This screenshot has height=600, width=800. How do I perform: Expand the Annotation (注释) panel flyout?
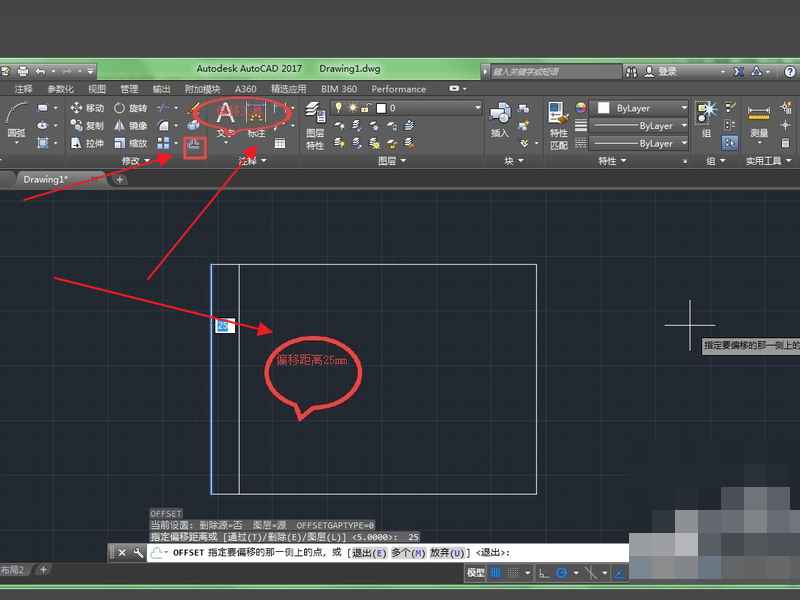click(x=253, y=161)
